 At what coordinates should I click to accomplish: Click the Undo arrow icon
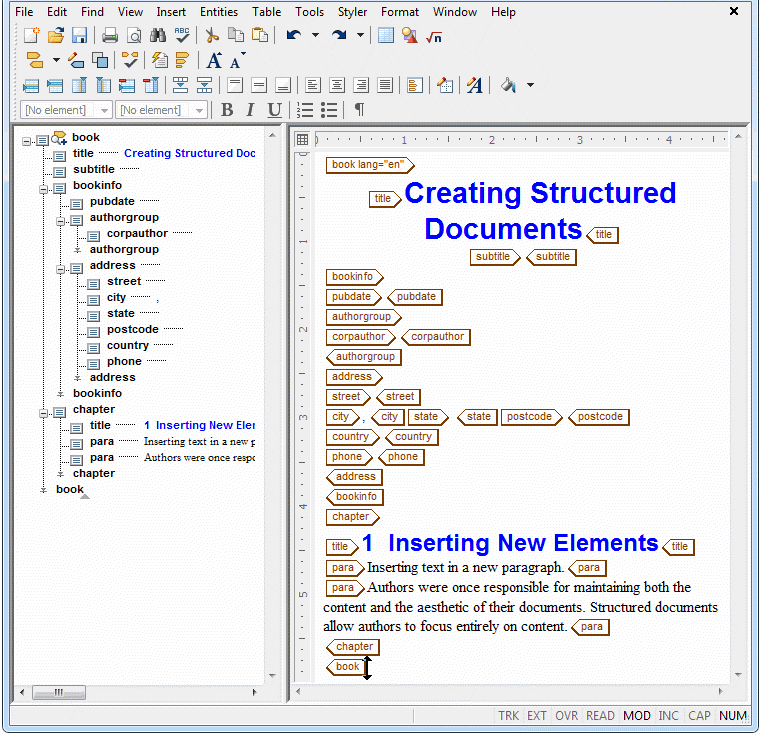coord(294,35)
